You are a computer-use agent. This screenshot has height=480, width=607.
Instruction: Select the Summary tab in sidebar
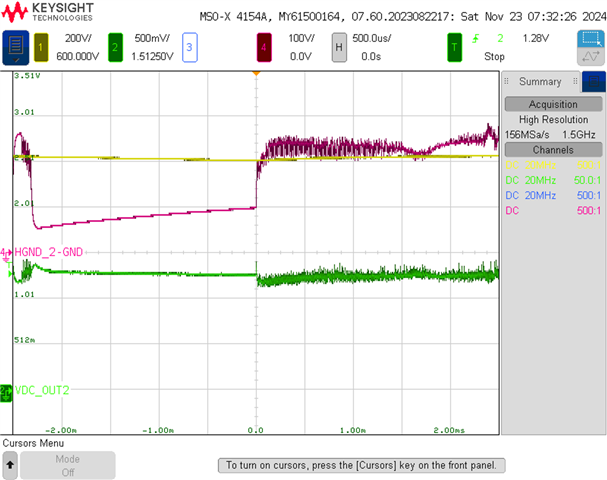point(540,82)
